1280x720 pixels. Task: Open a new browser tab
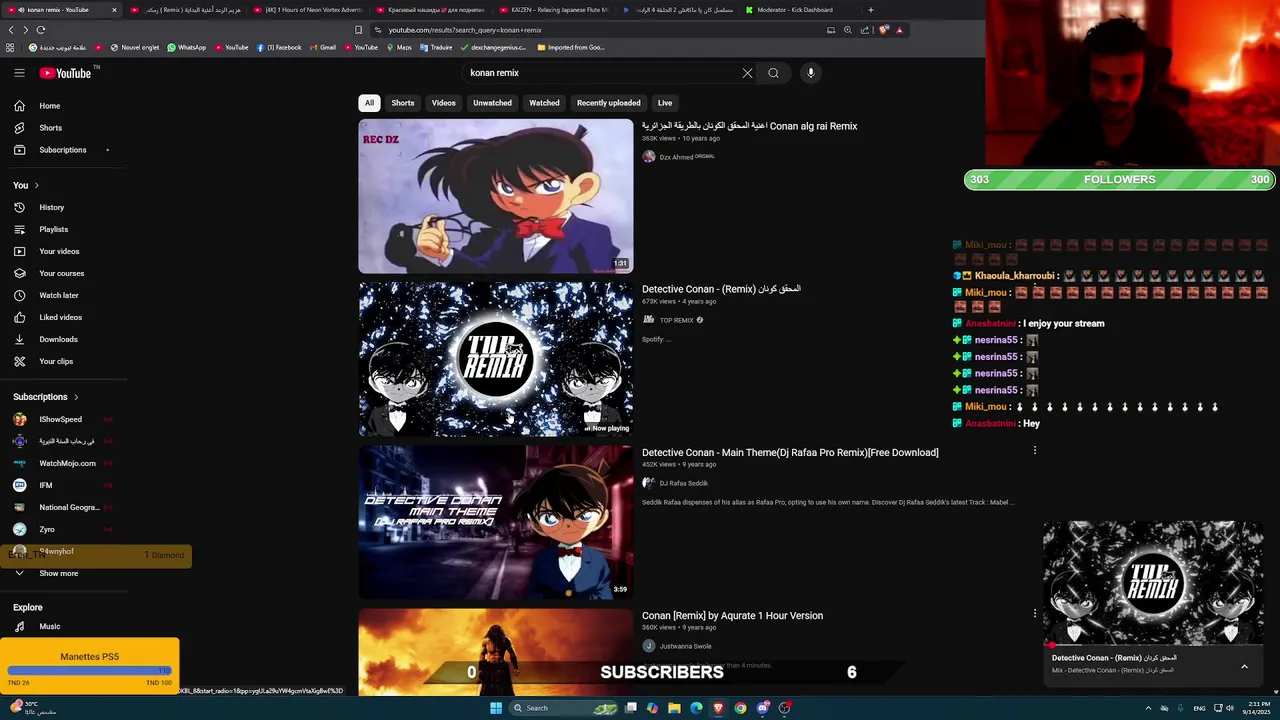pyautogui.click(x=870, y=10)
